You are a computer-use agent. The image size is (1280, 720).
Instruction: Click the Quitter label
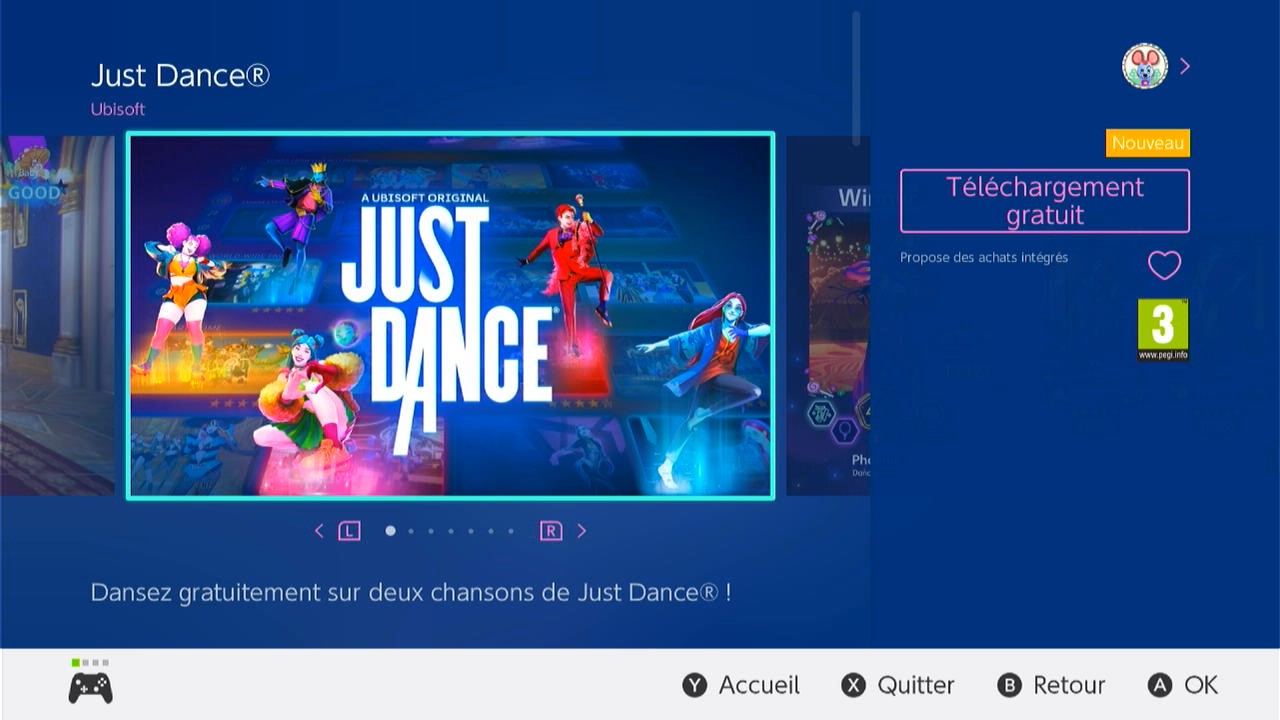pyautogui.click(x=916, y=685)
